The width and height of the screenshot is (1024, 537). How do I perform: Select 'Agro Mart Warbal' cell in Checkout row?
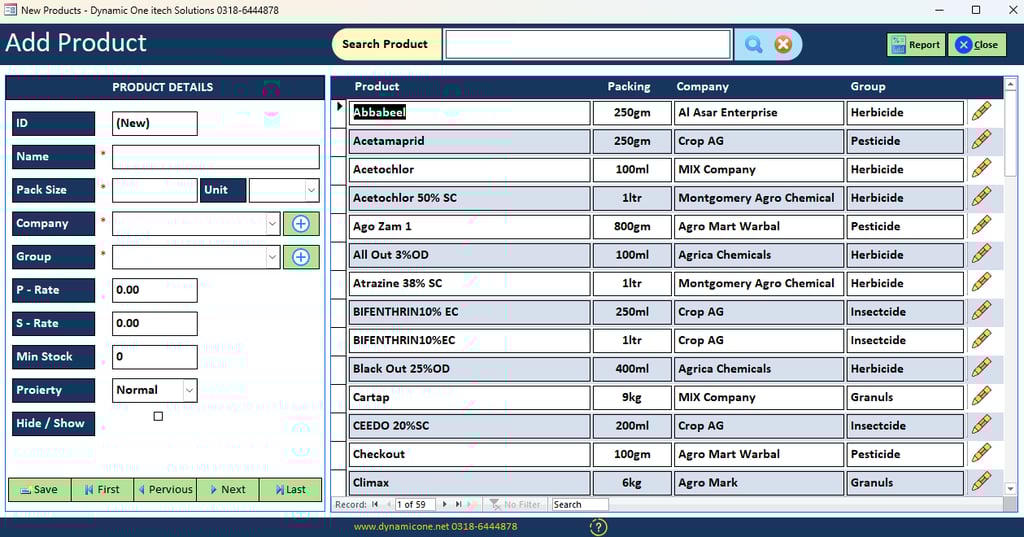click(x=758, y=454)
